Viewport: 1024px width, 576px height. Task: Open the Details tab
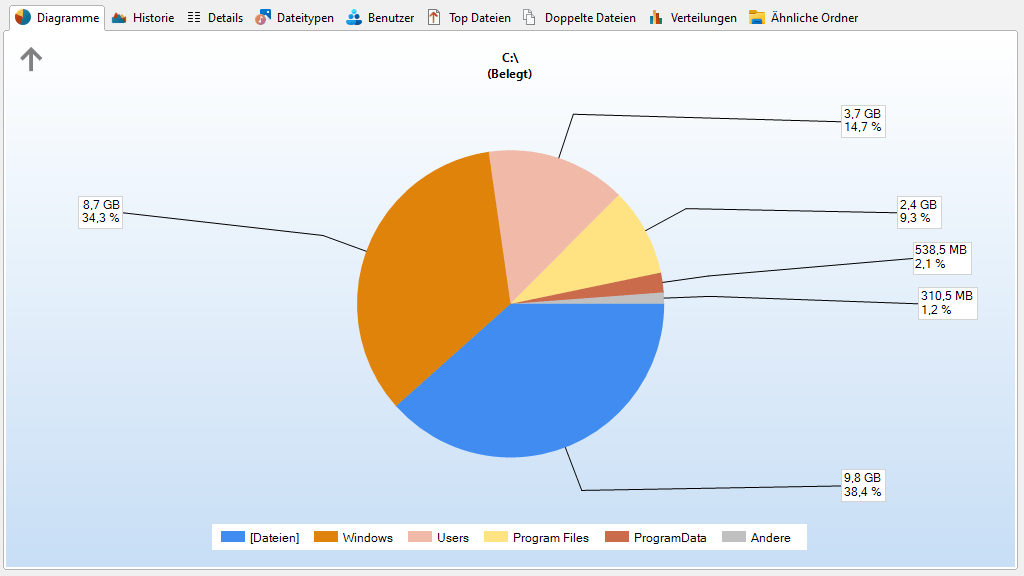(x=215, y=18)
